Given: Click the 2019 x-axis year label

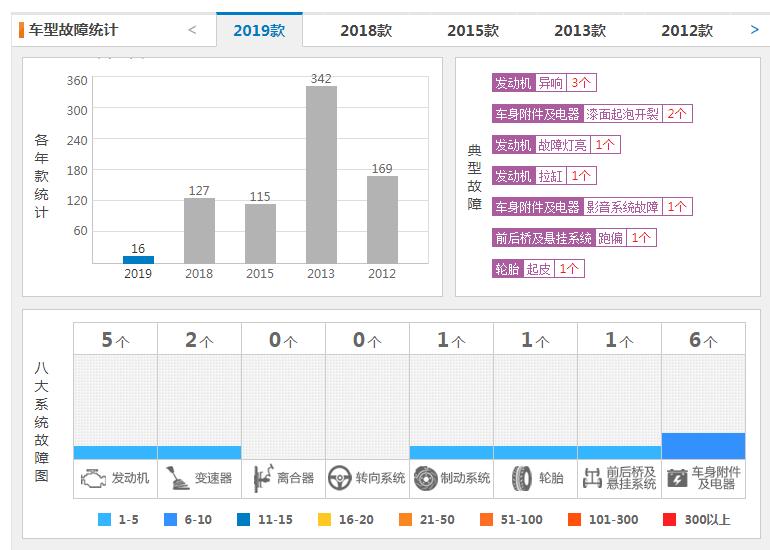Looking at the screenshot, I should pyautogui.click(x=138, y=274).
